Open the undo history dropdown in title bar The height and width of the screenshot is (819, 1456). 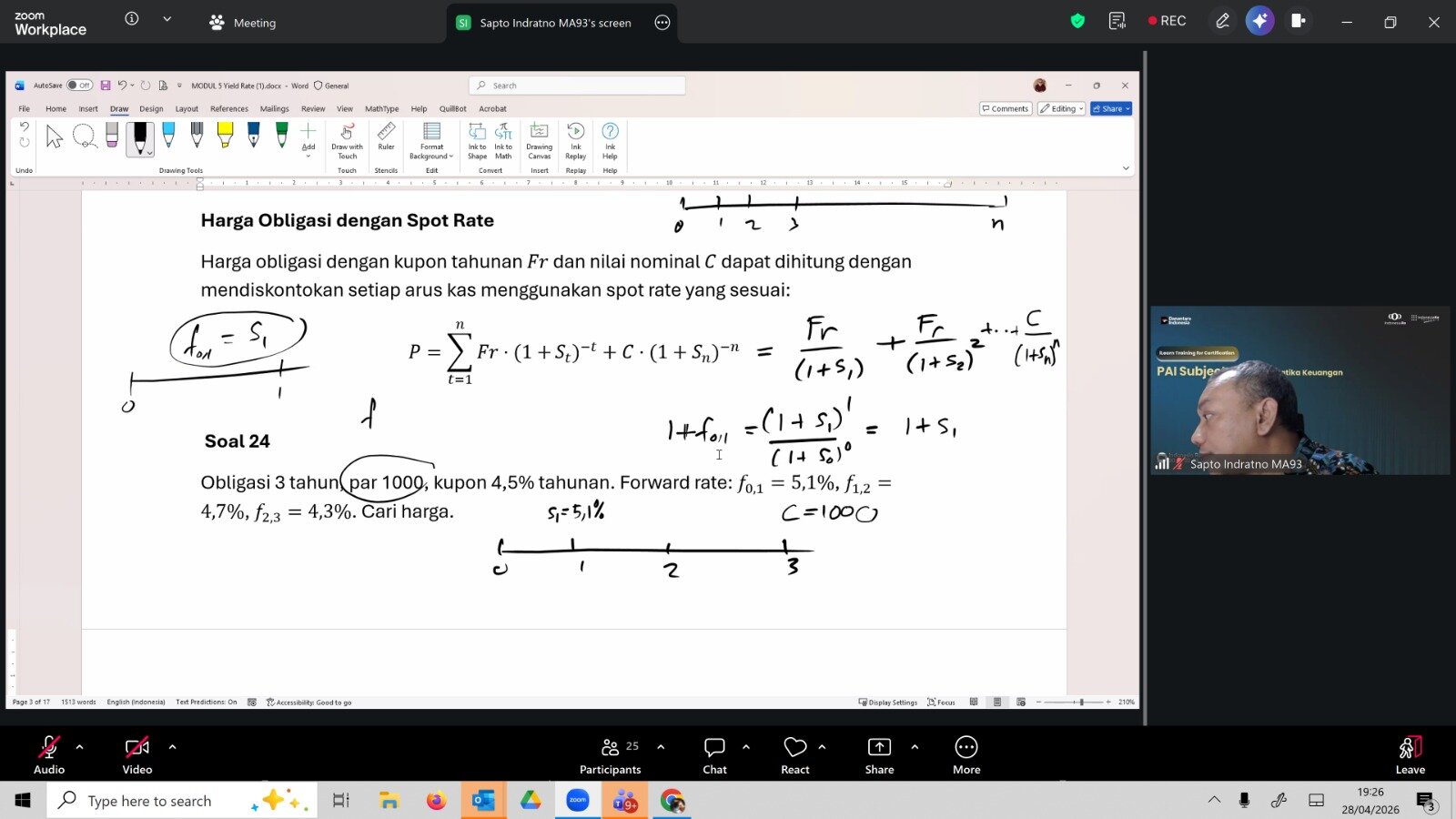coord(133,86)
